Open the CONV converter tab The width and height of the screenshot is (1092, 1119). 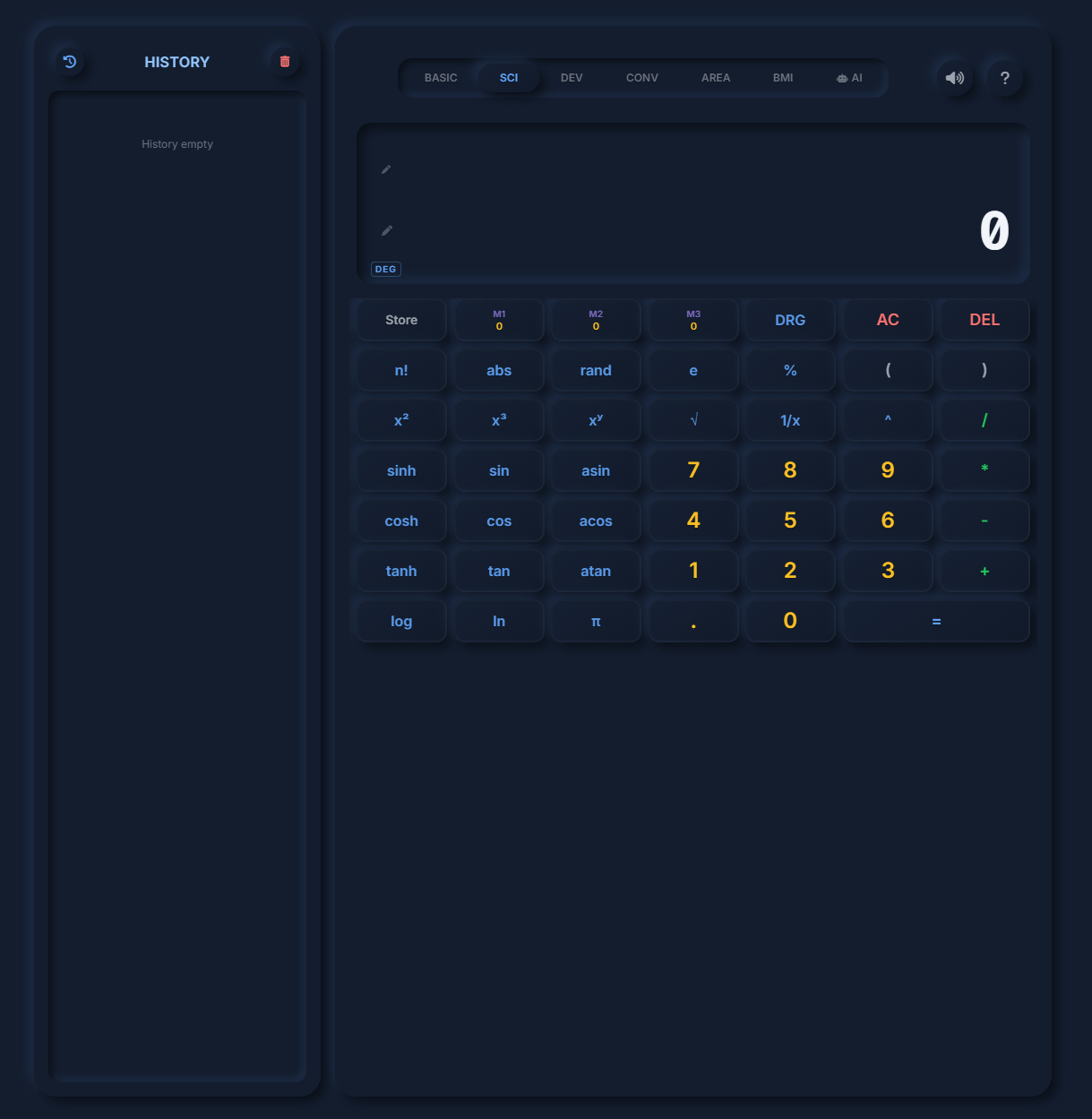pos(641,78)
